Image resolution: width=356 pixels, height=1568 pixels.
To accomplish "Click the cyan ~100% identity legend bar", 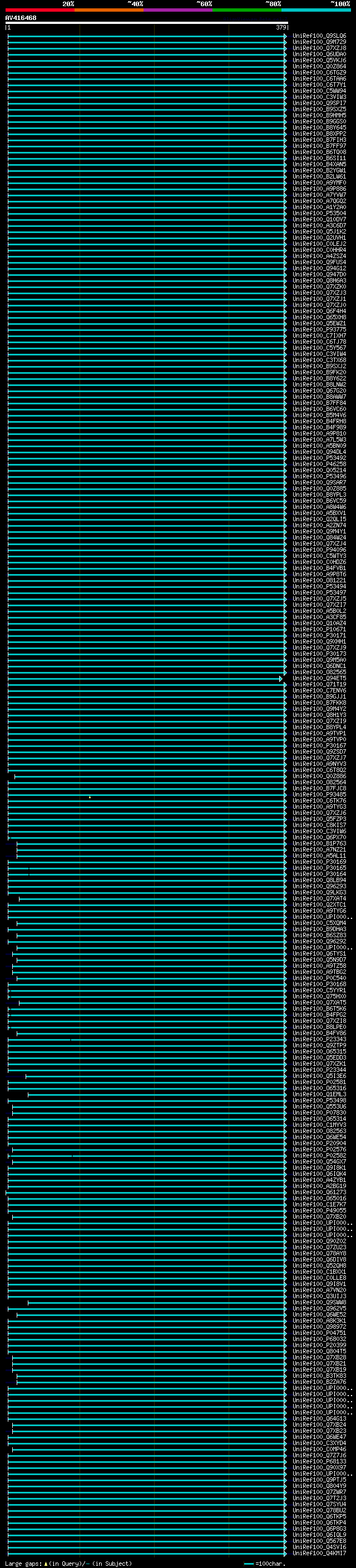I will click(x=317, y=11).
